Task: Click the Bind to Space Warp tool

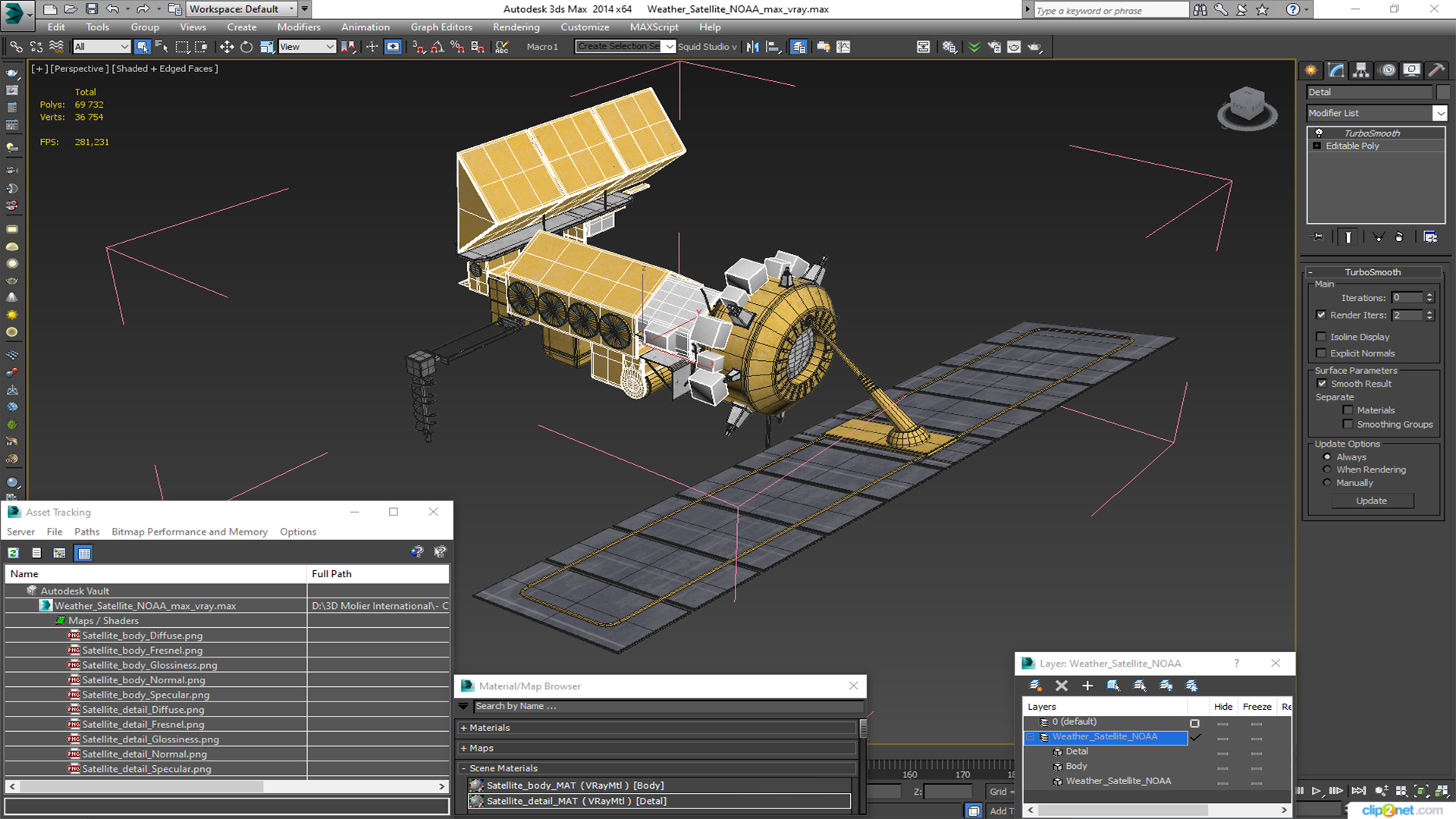Action: (x=57, y=47)
